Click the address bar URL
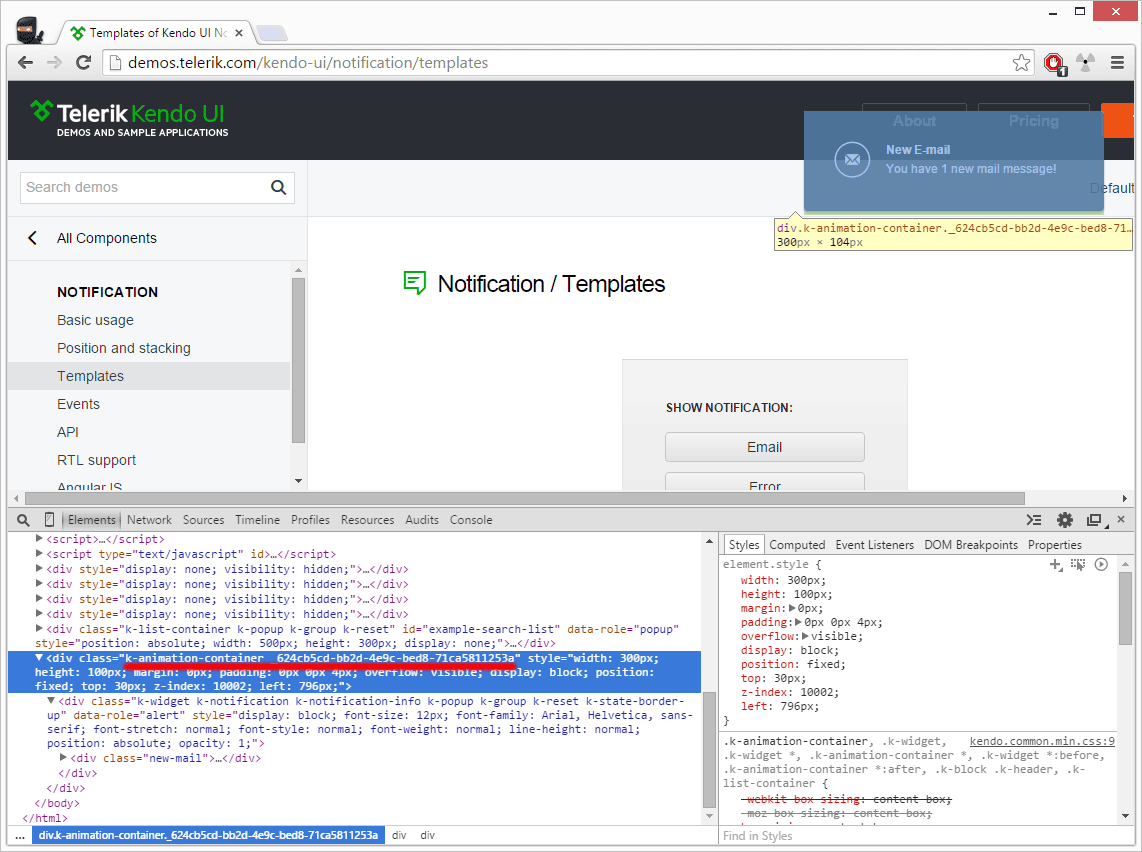 [308, 63]
